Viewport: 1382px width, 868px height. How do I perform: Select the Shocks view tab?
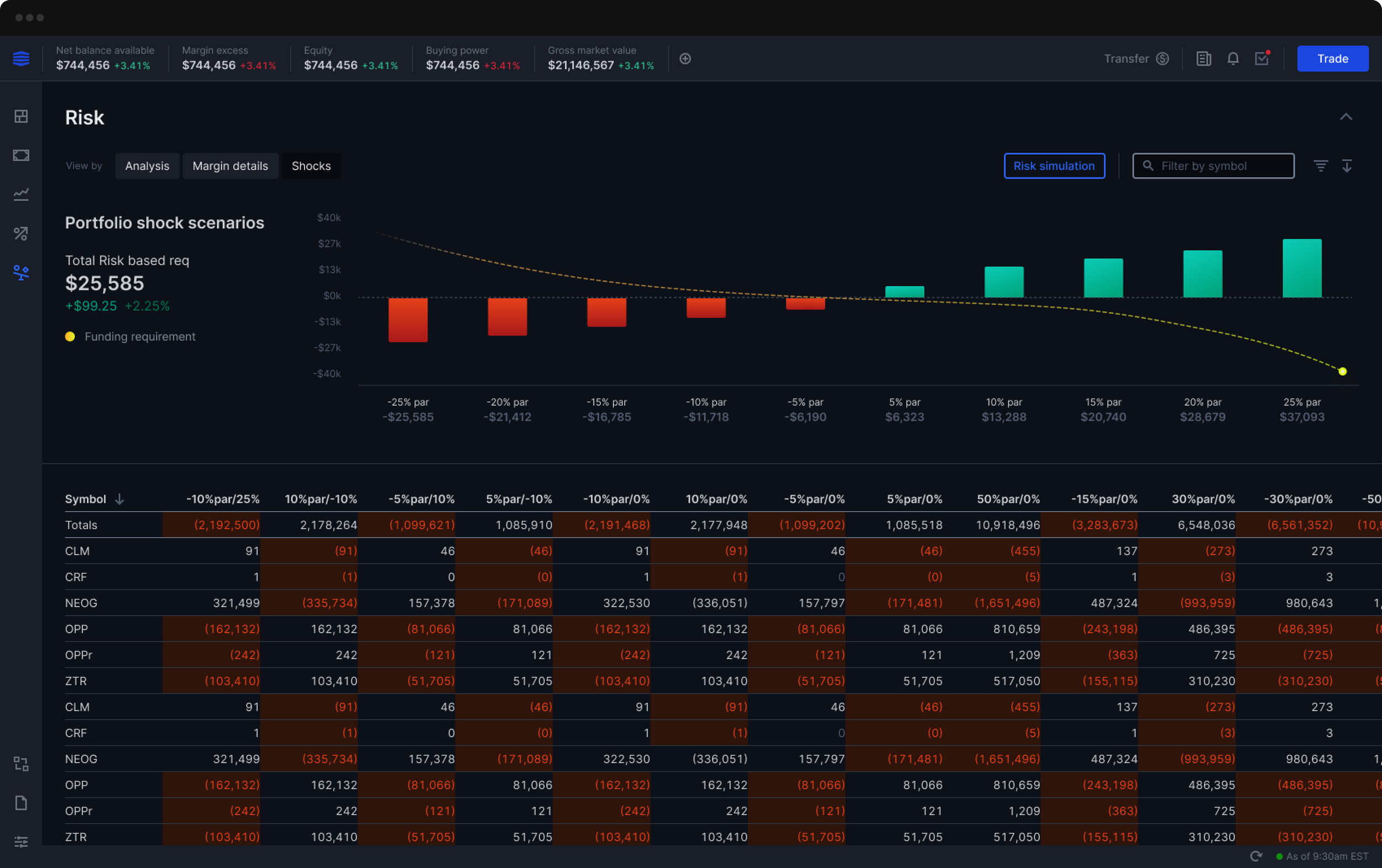point(311,166)
